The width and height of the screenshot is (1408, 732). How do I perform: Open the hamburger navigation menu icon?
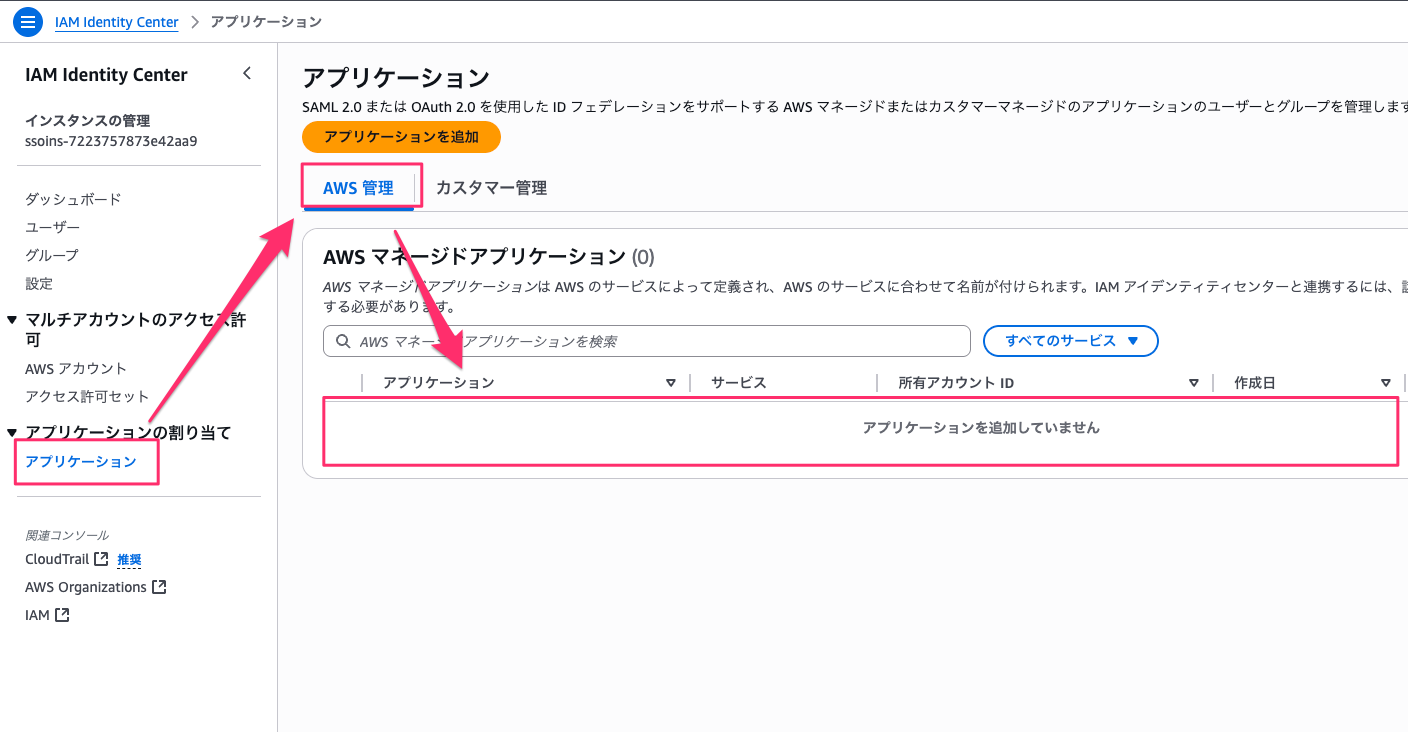tap(27, 21)
